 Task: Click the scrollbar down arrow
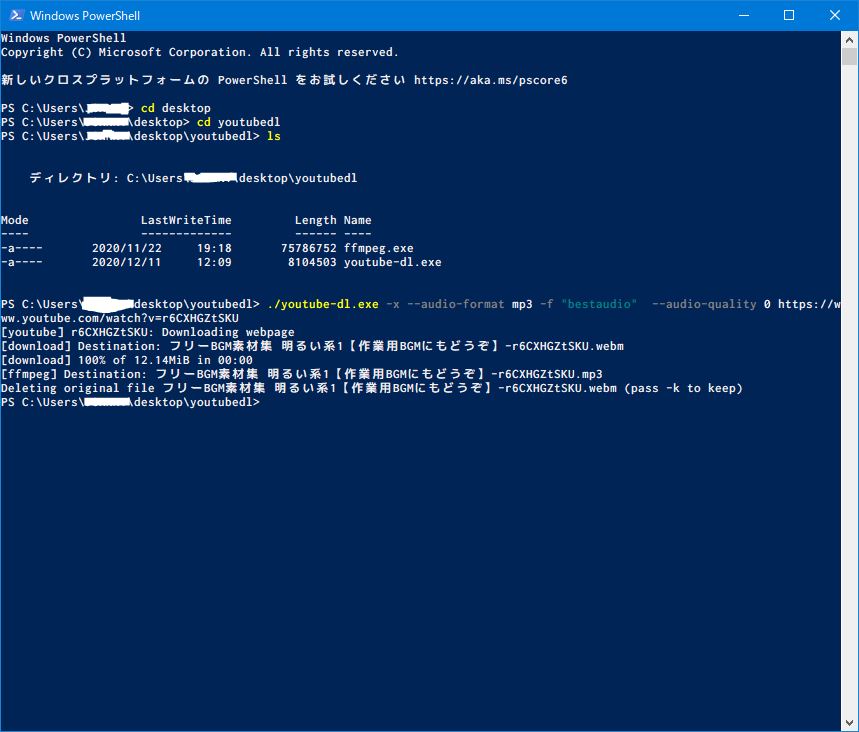point(849,723)
